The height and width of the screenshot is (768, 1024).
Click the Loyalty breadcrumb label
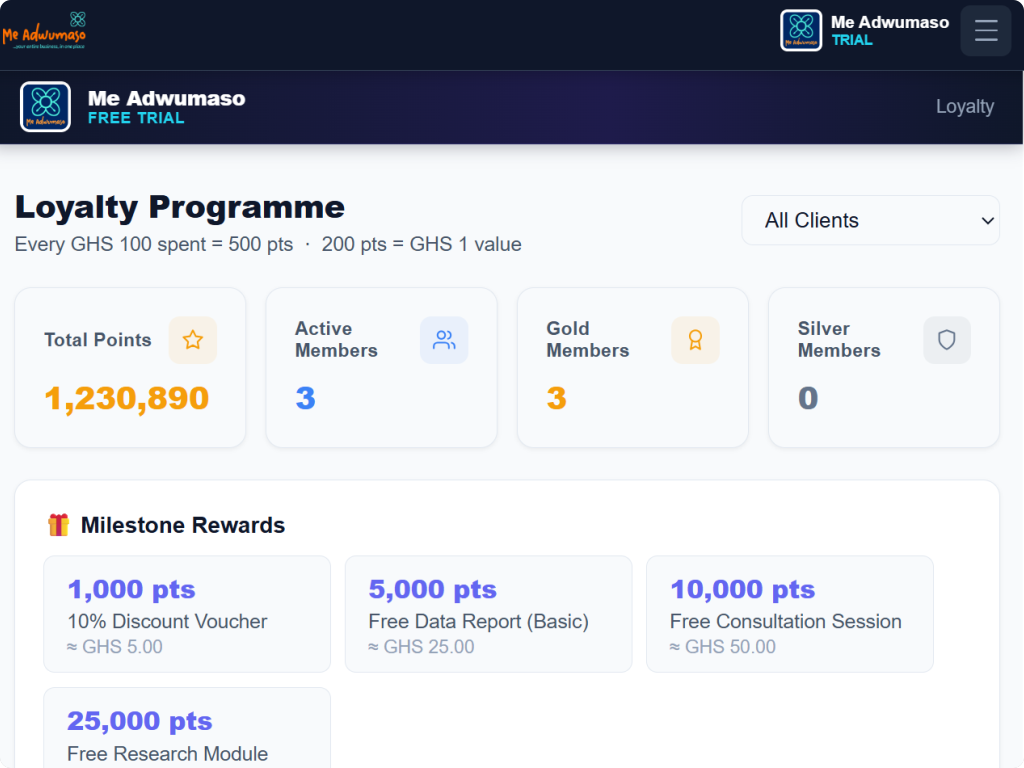pyautogui.click(x=964, y=107)
